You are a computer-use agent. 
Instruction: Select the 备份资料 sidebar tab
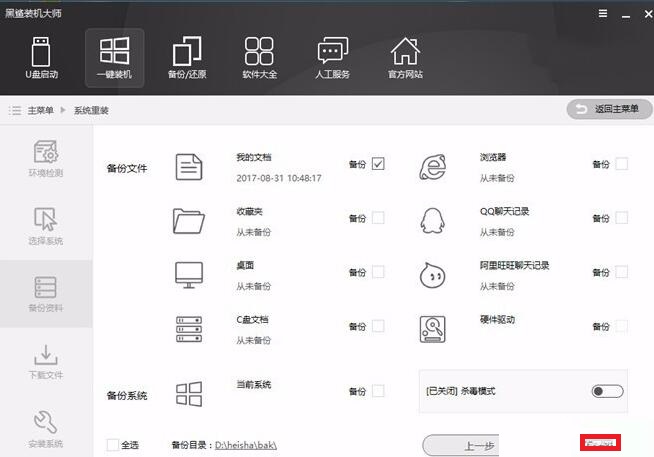pyautogui.click(x=45, y=294)
